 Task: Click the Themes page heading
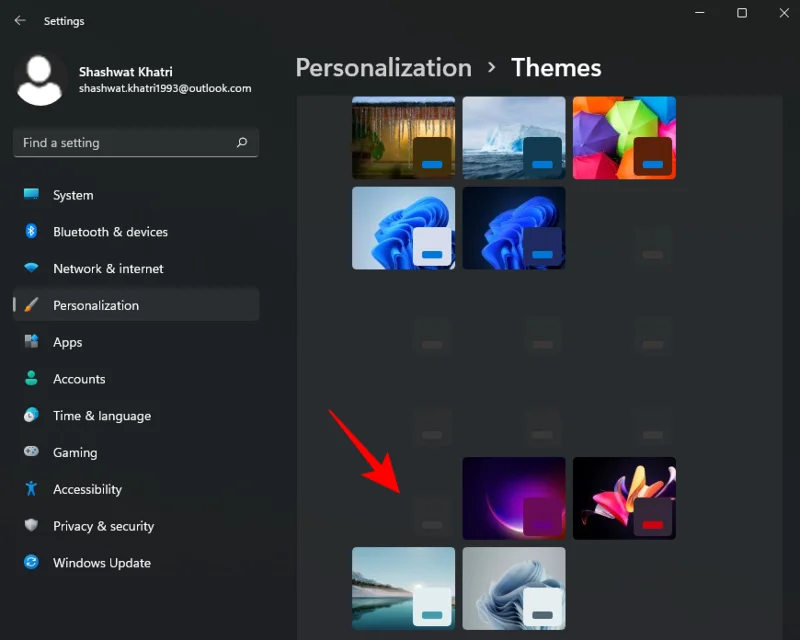pyautogui.click(x=556, y=67)
